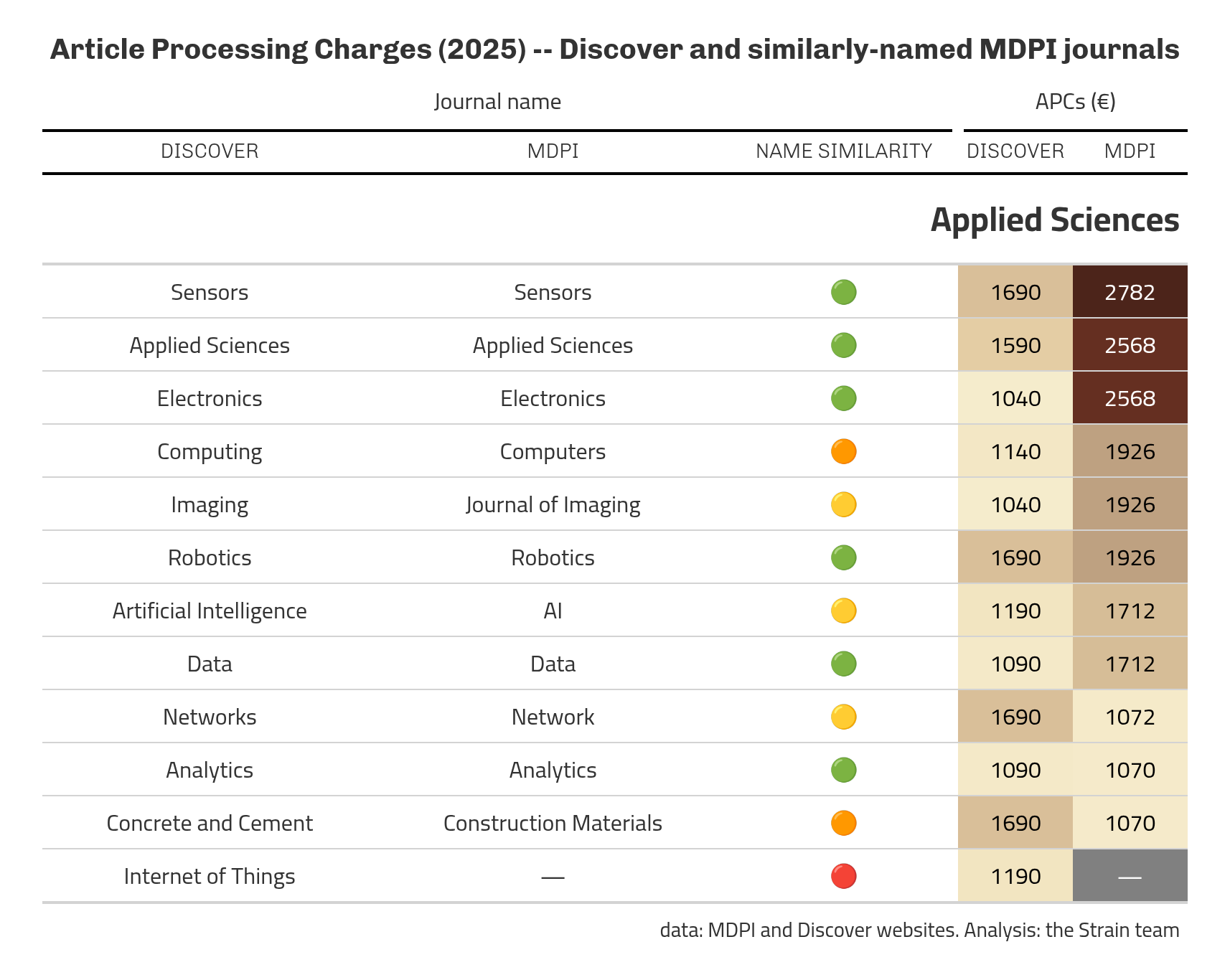The height and width of the screenshot is (980, 1230).
Task: Click the orange similarity dot for Computing
Action: (843, 451)
